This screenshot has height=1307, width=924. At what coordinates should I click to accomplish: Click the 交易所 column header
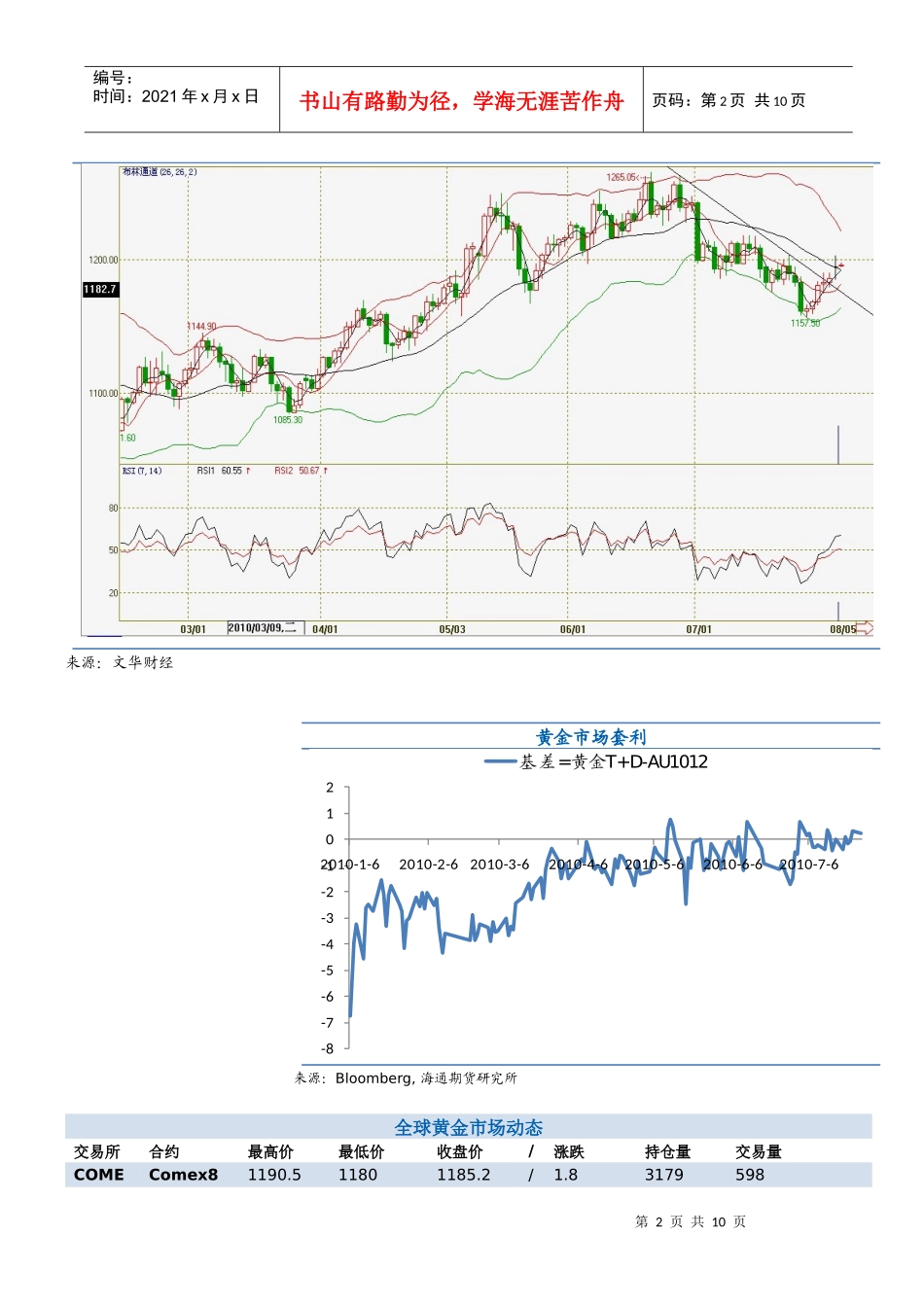[96, 1151]
